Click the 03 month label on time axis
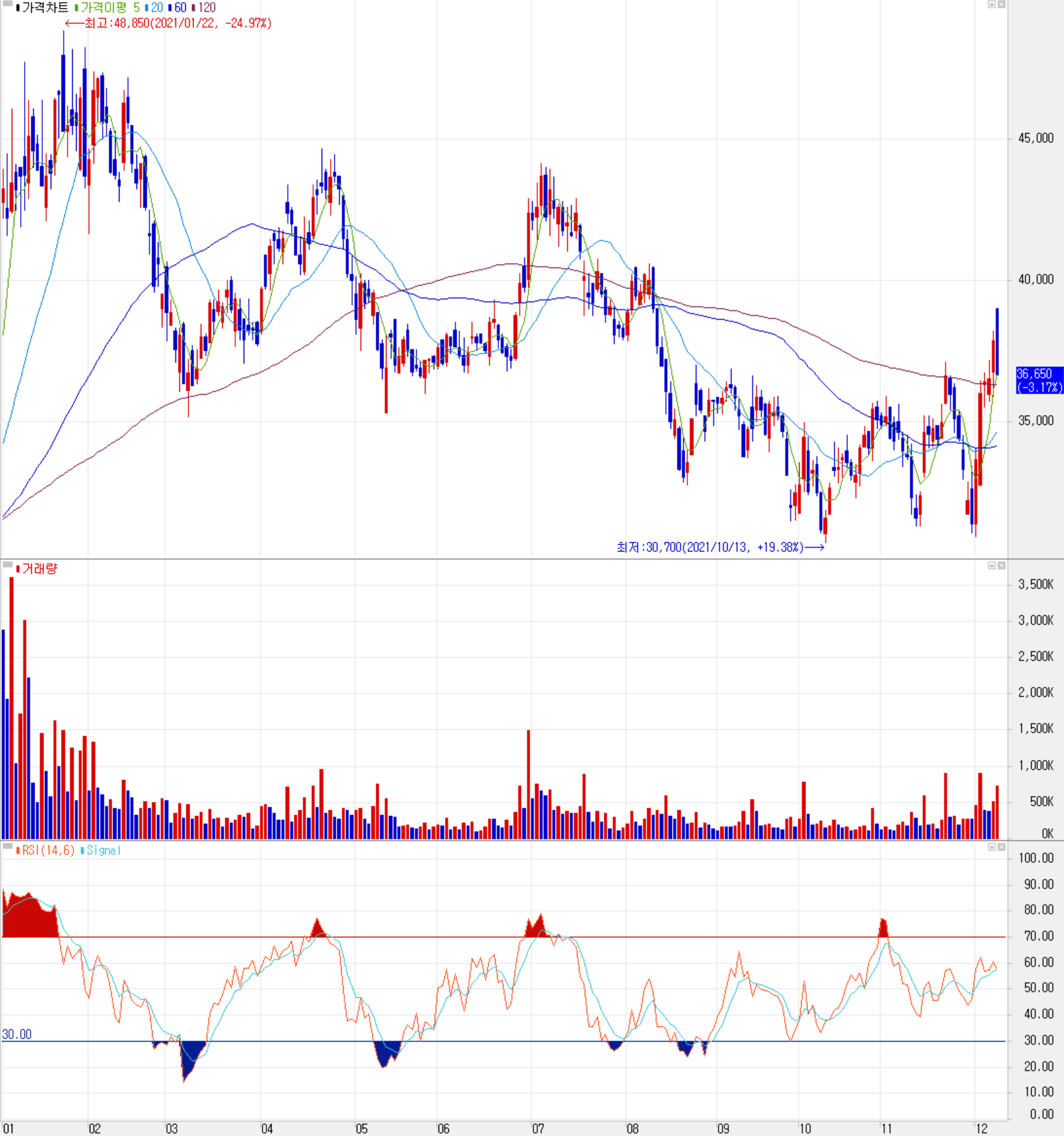 pos(171,1129)
